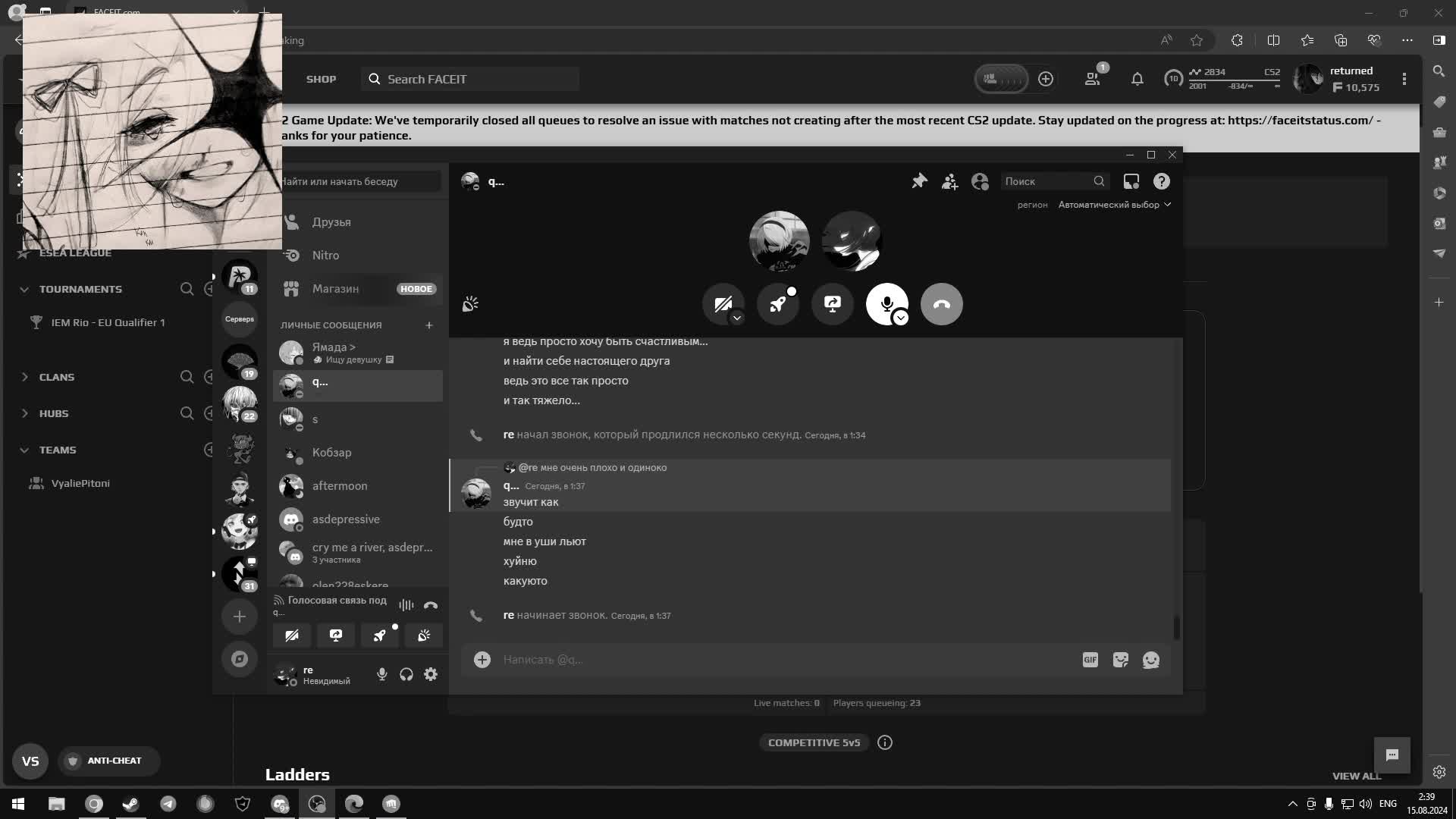The height and width of the screenshot is (819, 1456).
Task: Expand HUBS section on FACEIT sidebar
Action: [24, 413]
